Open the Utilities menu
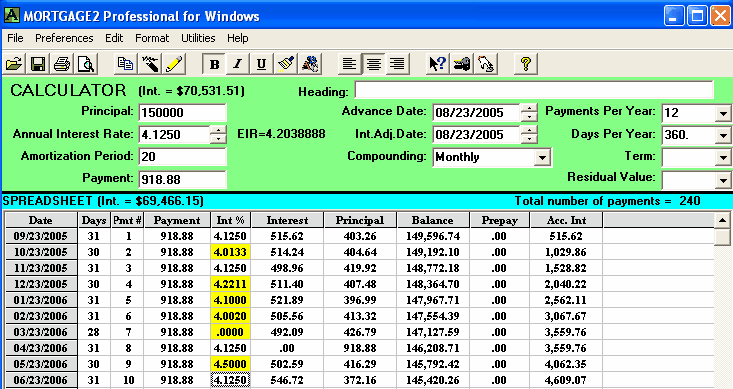 [198, 38]
